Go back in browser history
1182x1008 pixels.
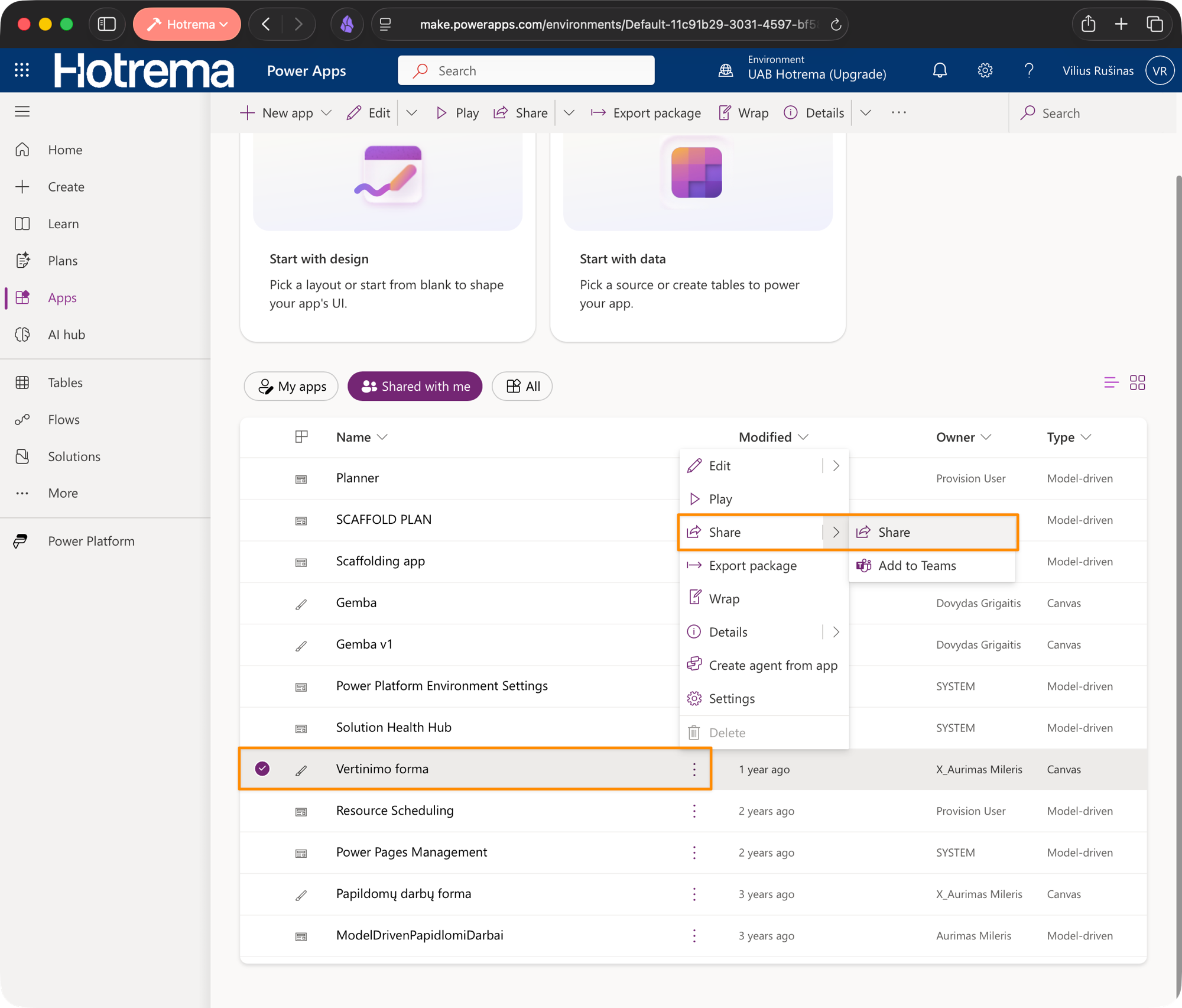pyautogui.click(x=266, y=24)
